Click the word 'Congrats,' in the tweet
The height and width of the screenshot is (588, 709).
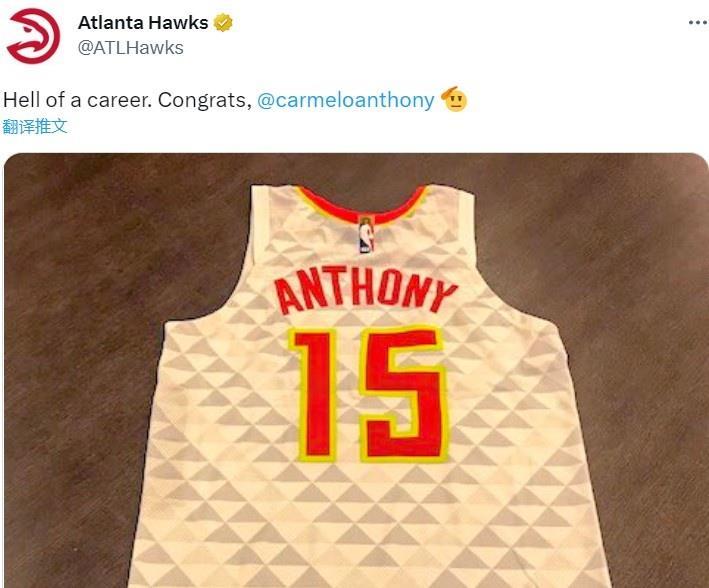pos(205,100)
